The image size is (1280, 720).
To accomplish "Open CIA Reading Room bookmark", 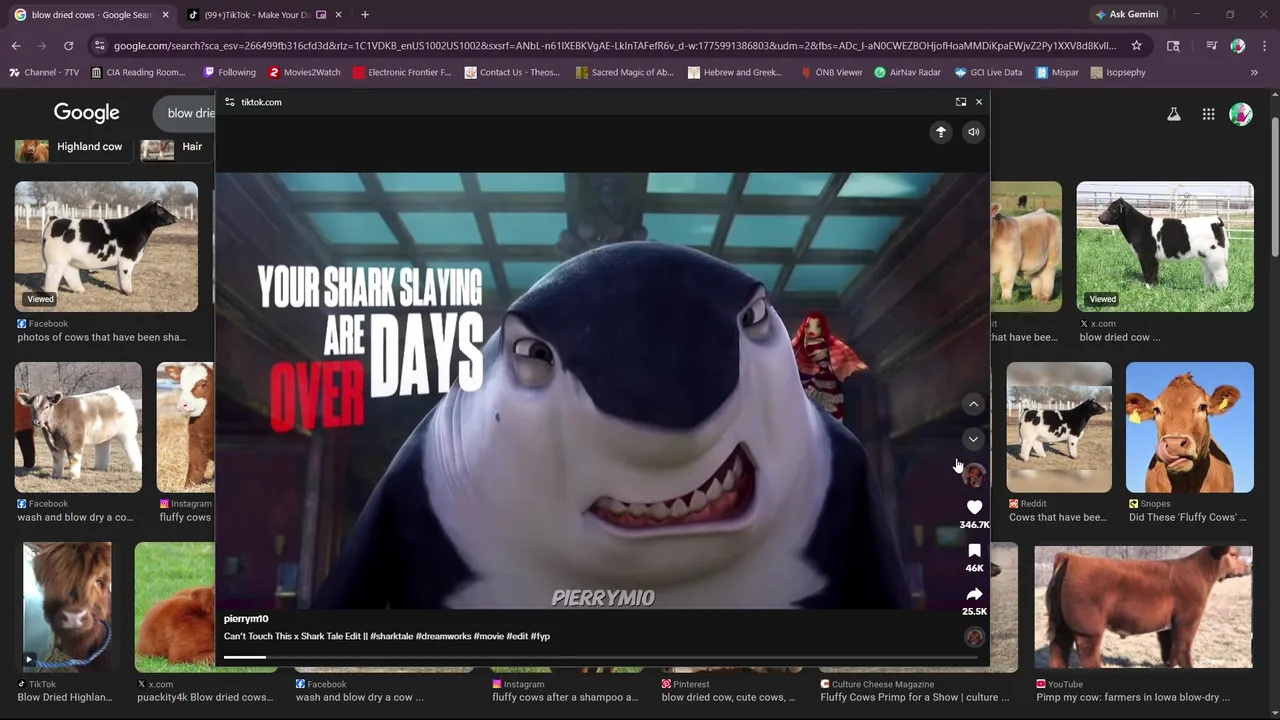I will [x=138, y=72].
